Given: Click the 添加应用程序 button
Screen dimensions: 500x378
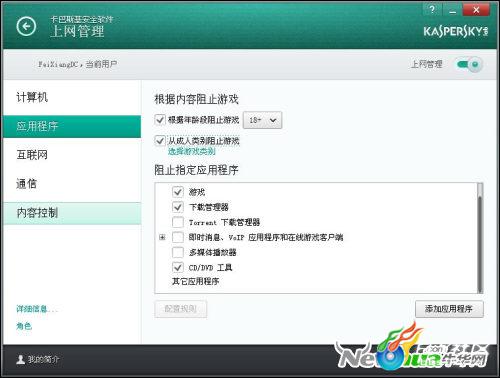Looking at the screenshot, I should point(449,309).
